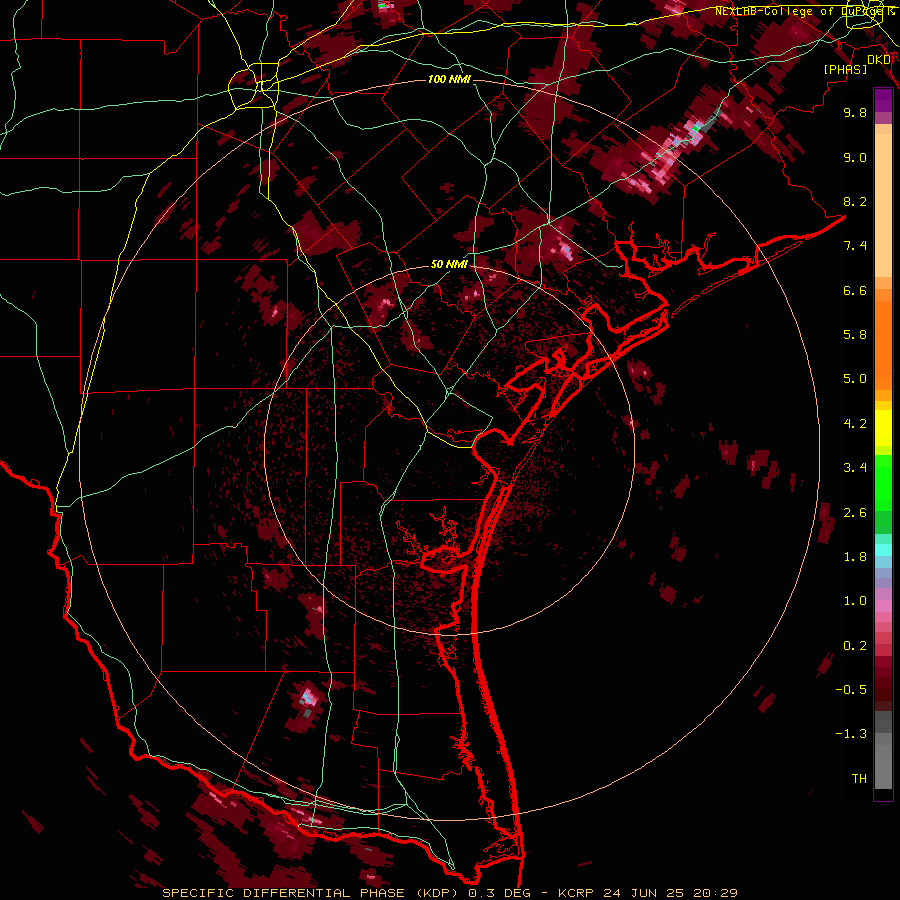Click the Specific Differential Phase caption text
900x900 pixels.
pos(449,893)
